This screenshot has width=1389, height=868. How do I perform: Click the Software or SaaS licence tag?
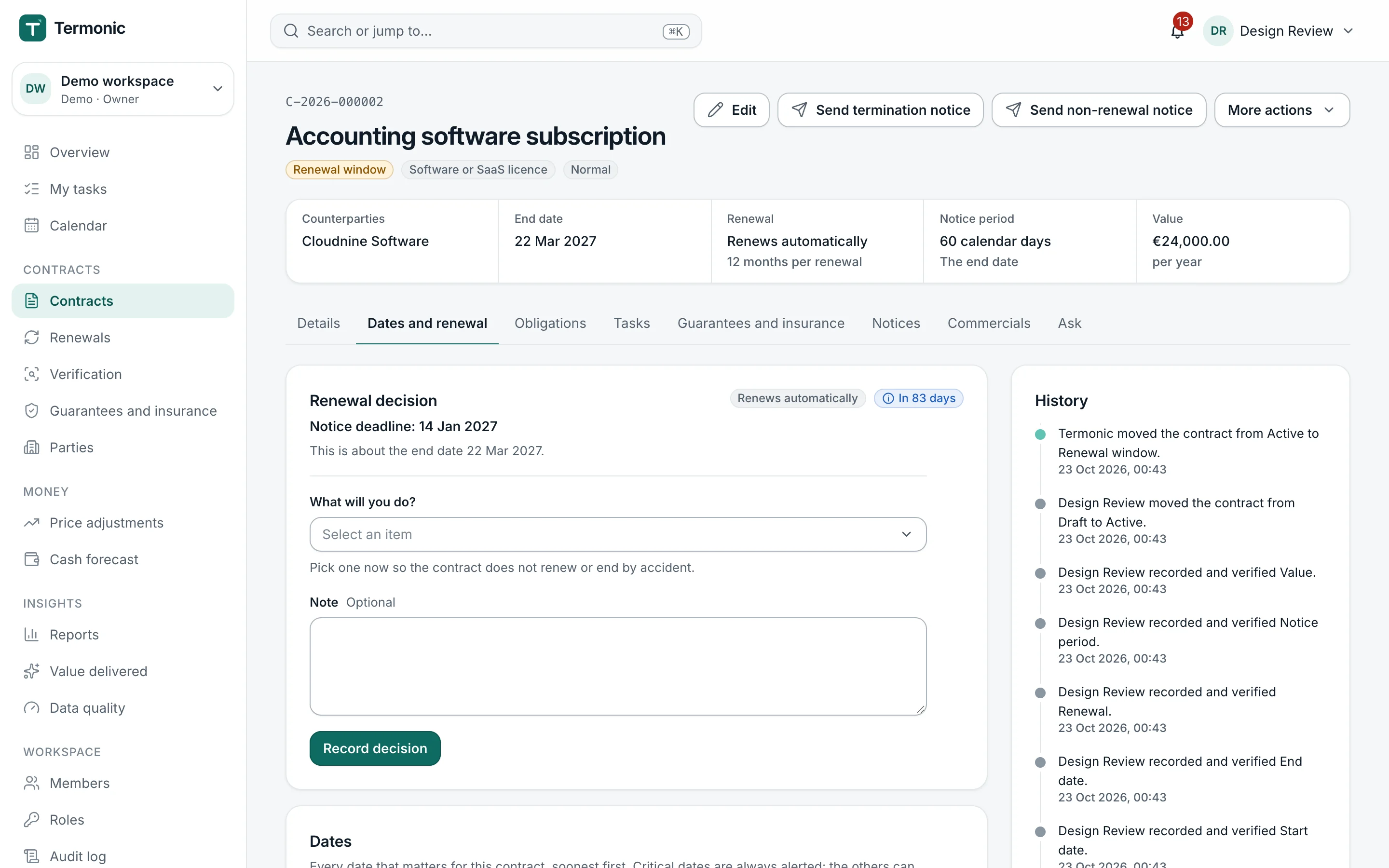[x=478, y=170]
